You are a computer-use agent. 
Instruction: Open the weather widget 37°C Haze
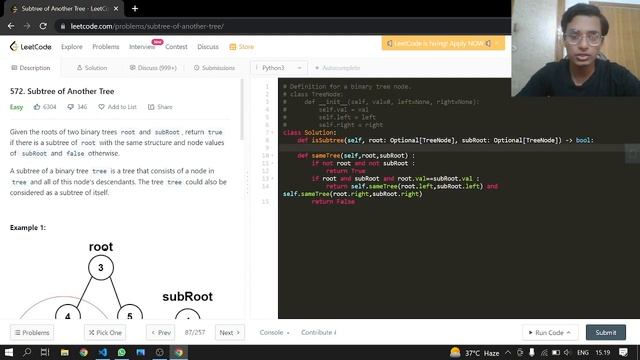(x=475, y=353)
